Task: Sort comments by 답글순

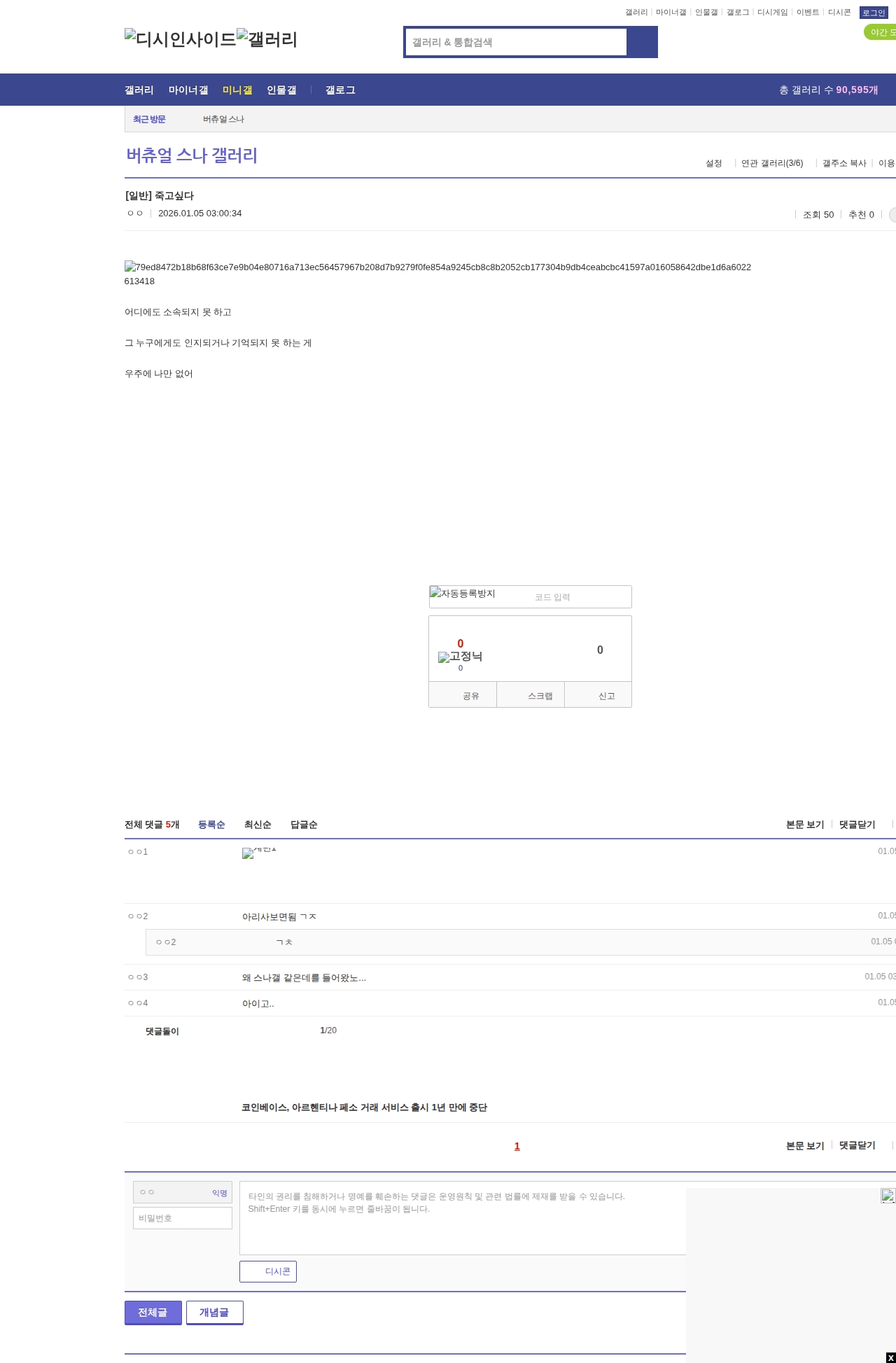Action: 304,825
